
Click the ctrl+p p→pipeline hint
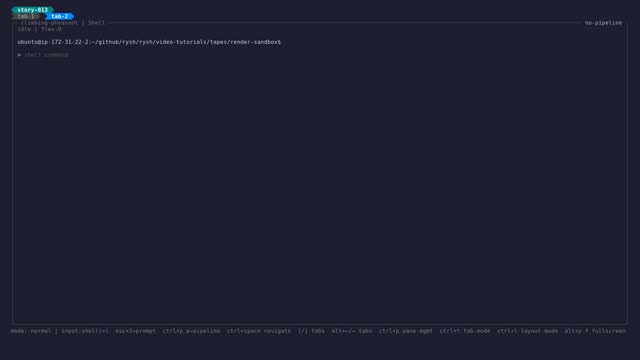(191, 331)
